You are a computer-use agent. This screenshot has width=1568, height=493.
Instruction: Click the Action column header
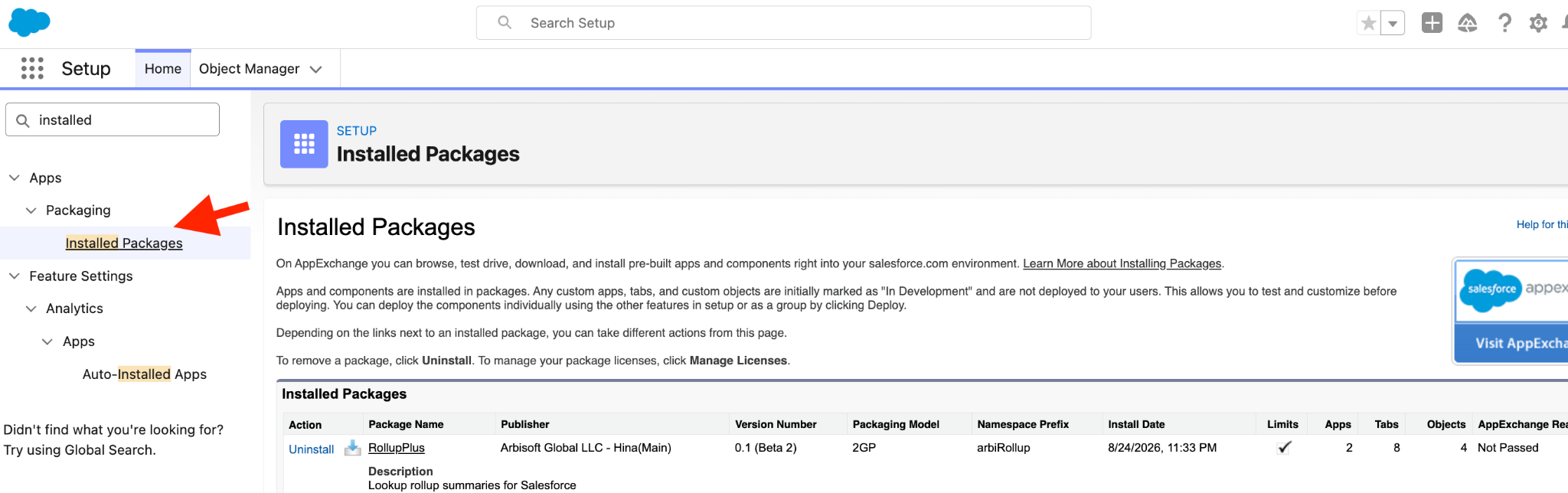click(305, 425)
